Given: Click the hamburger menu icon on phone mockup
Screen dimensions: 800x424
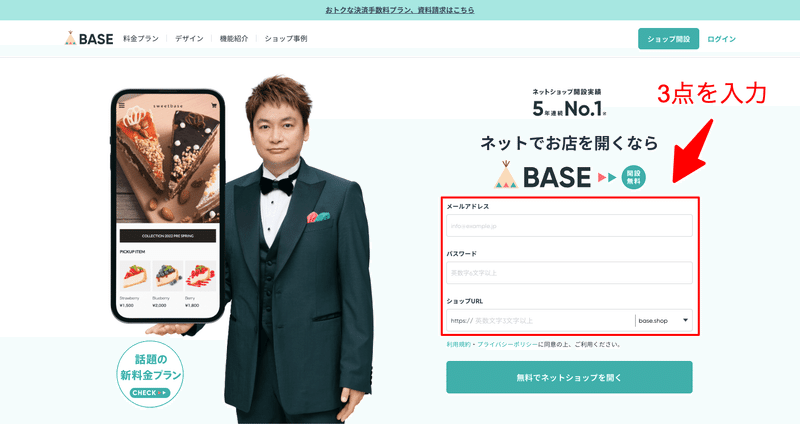Looking at the screenshot, I should 121,106.
